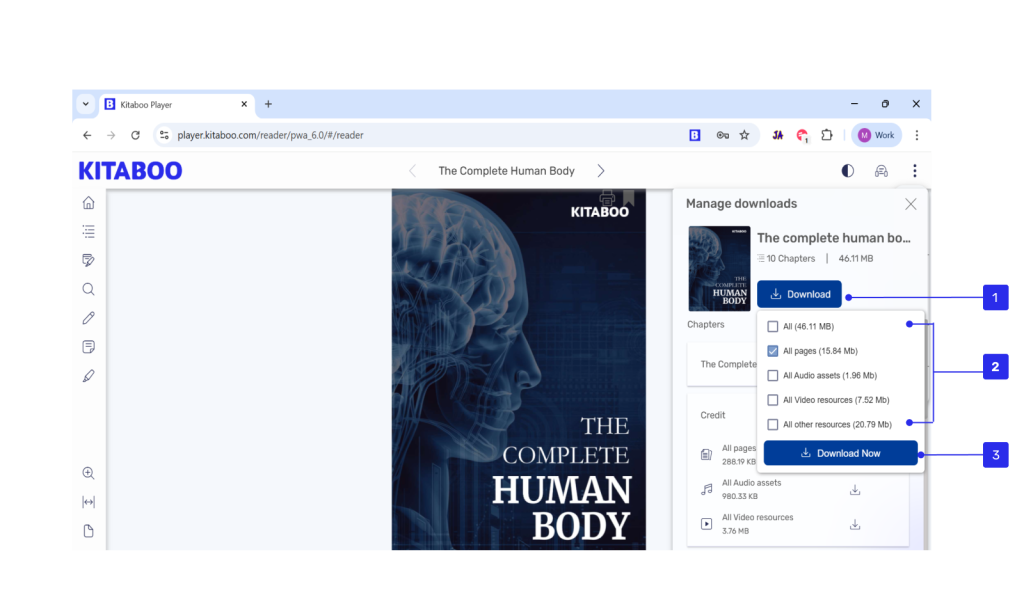Click the 'The complete human bo...' title

(833, 238)
